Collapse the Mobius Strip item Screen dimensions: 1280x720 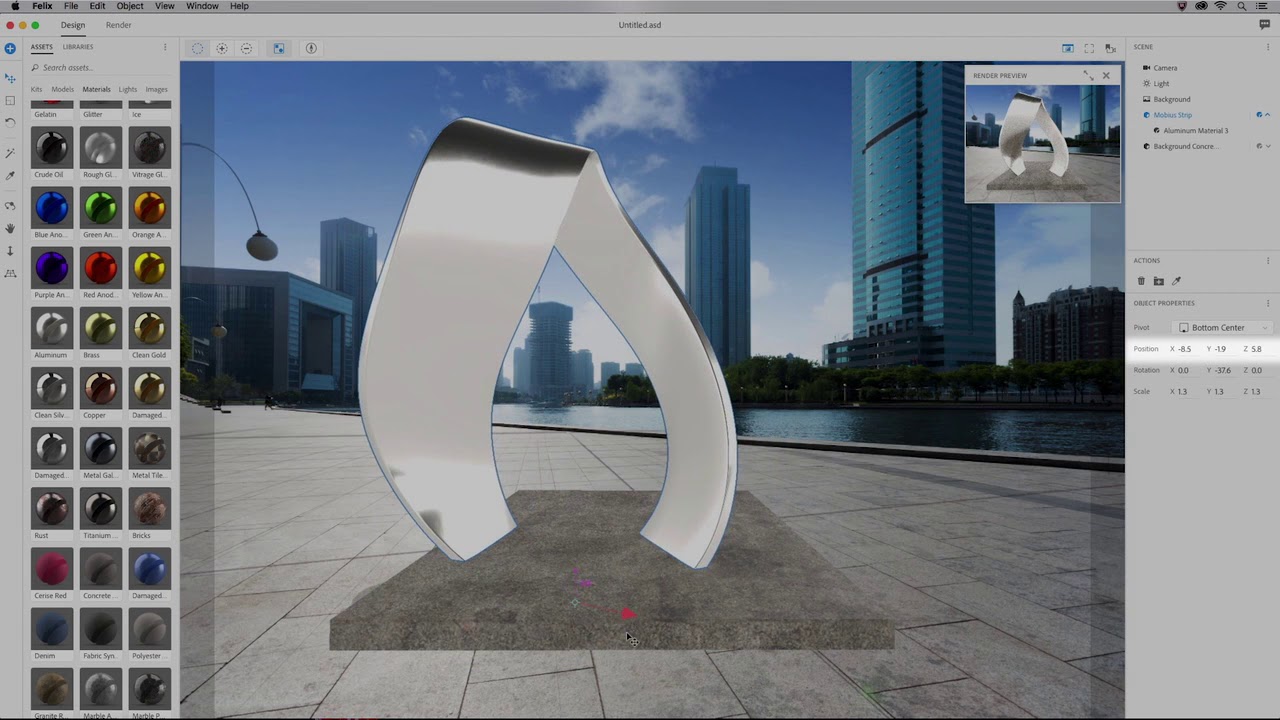pos(1268,115)
